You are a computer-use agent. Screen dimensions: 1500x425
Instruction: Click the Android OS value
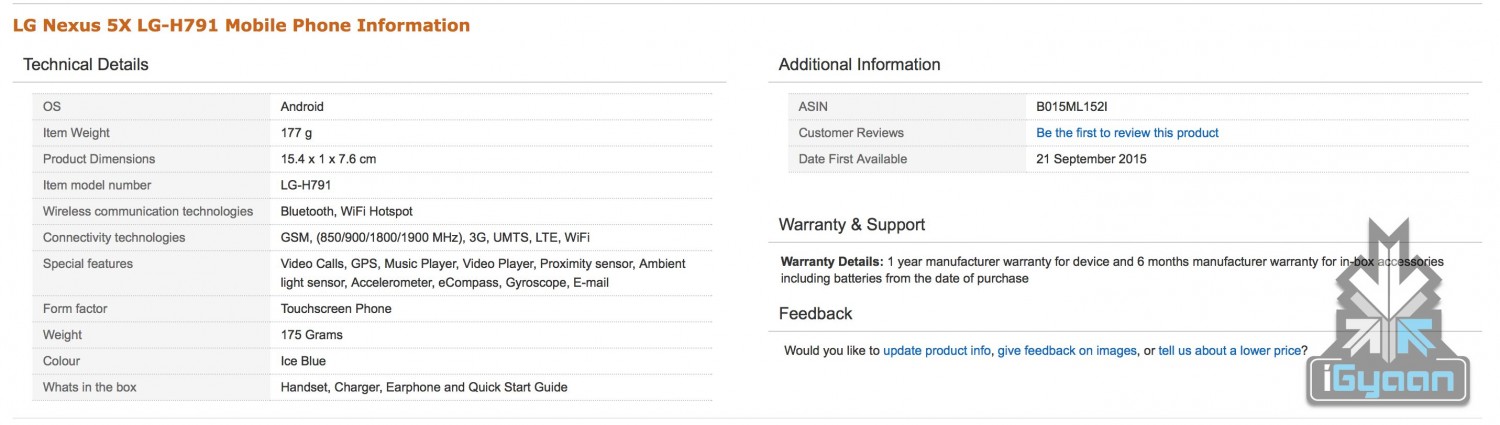pos(302,107)
